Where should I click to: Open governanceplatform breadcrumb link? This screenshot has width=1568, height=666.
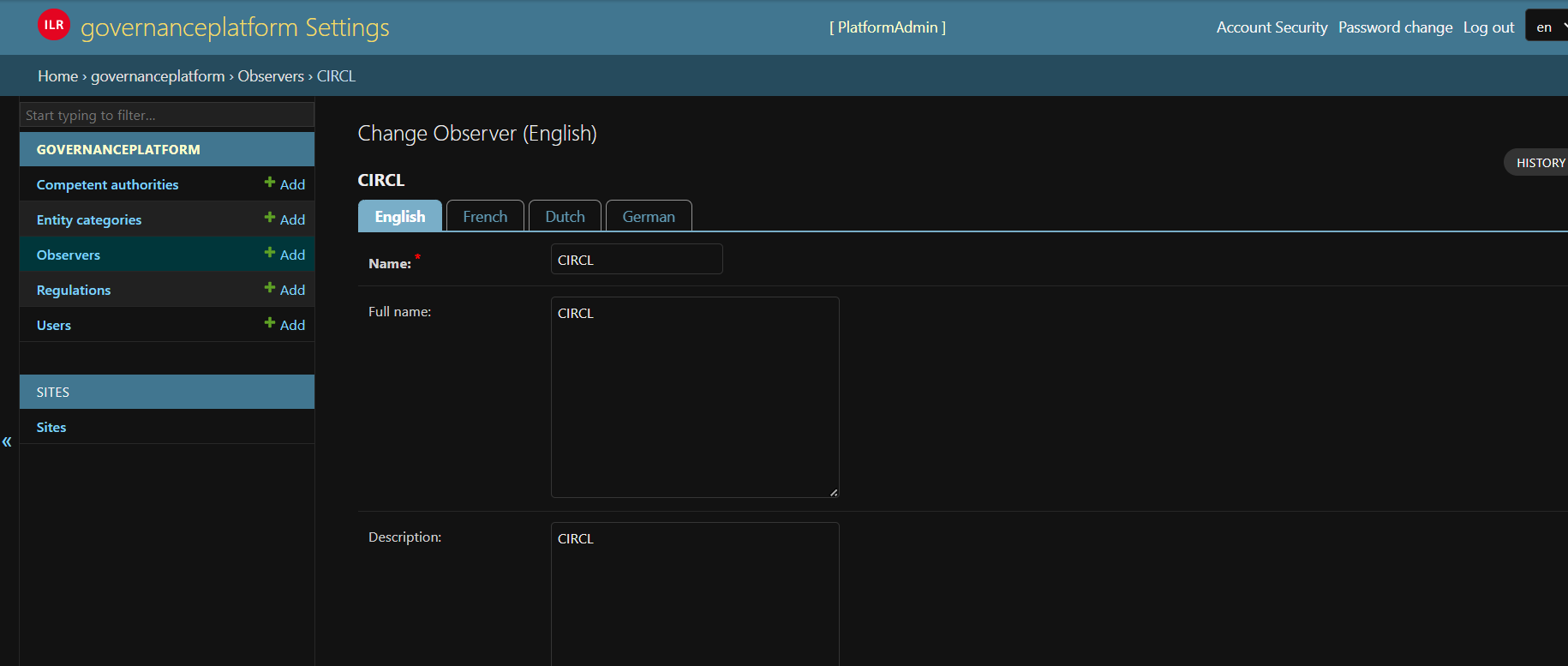coord(158,76)
